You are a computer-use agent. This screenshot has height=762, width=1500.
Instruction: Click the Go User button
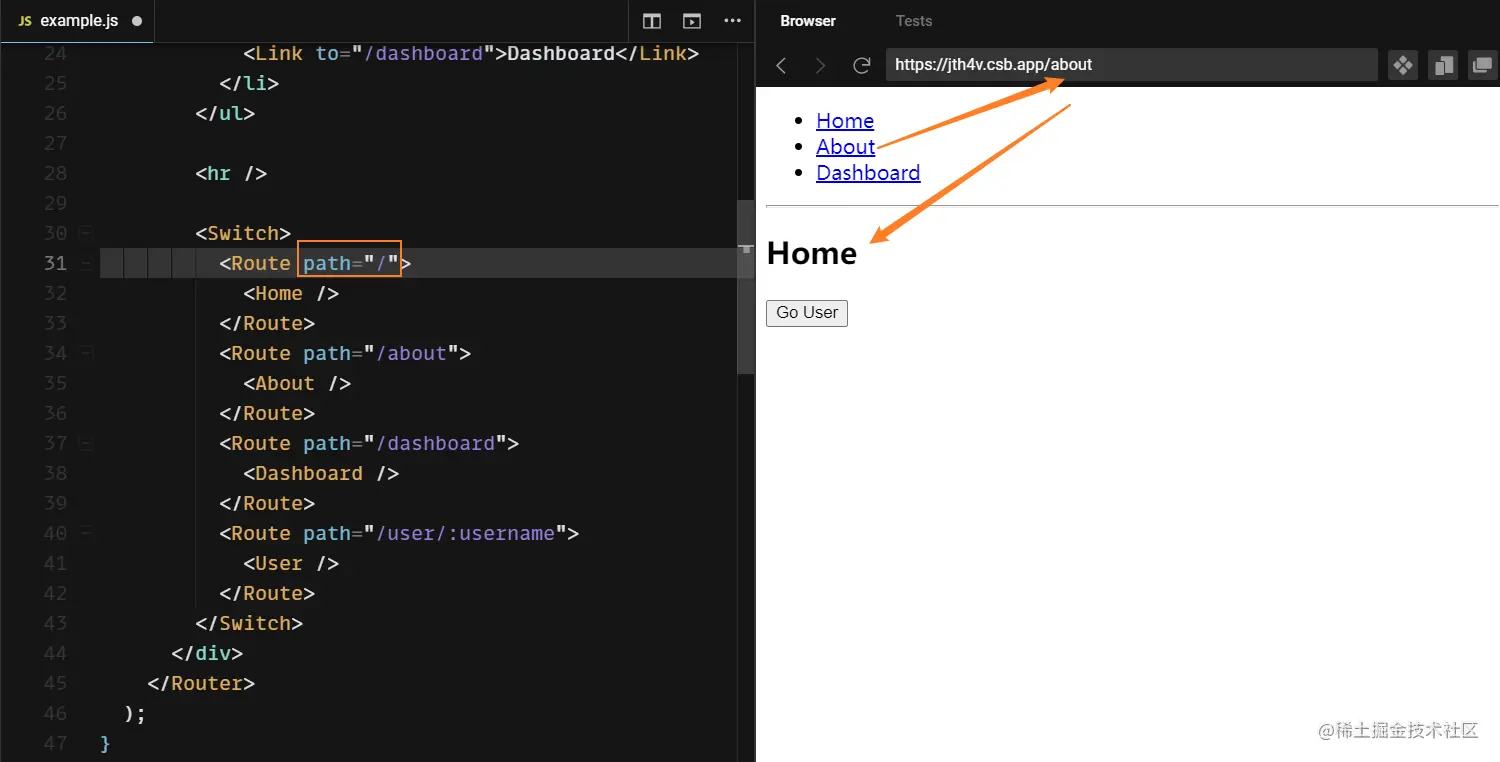point(806,313)
